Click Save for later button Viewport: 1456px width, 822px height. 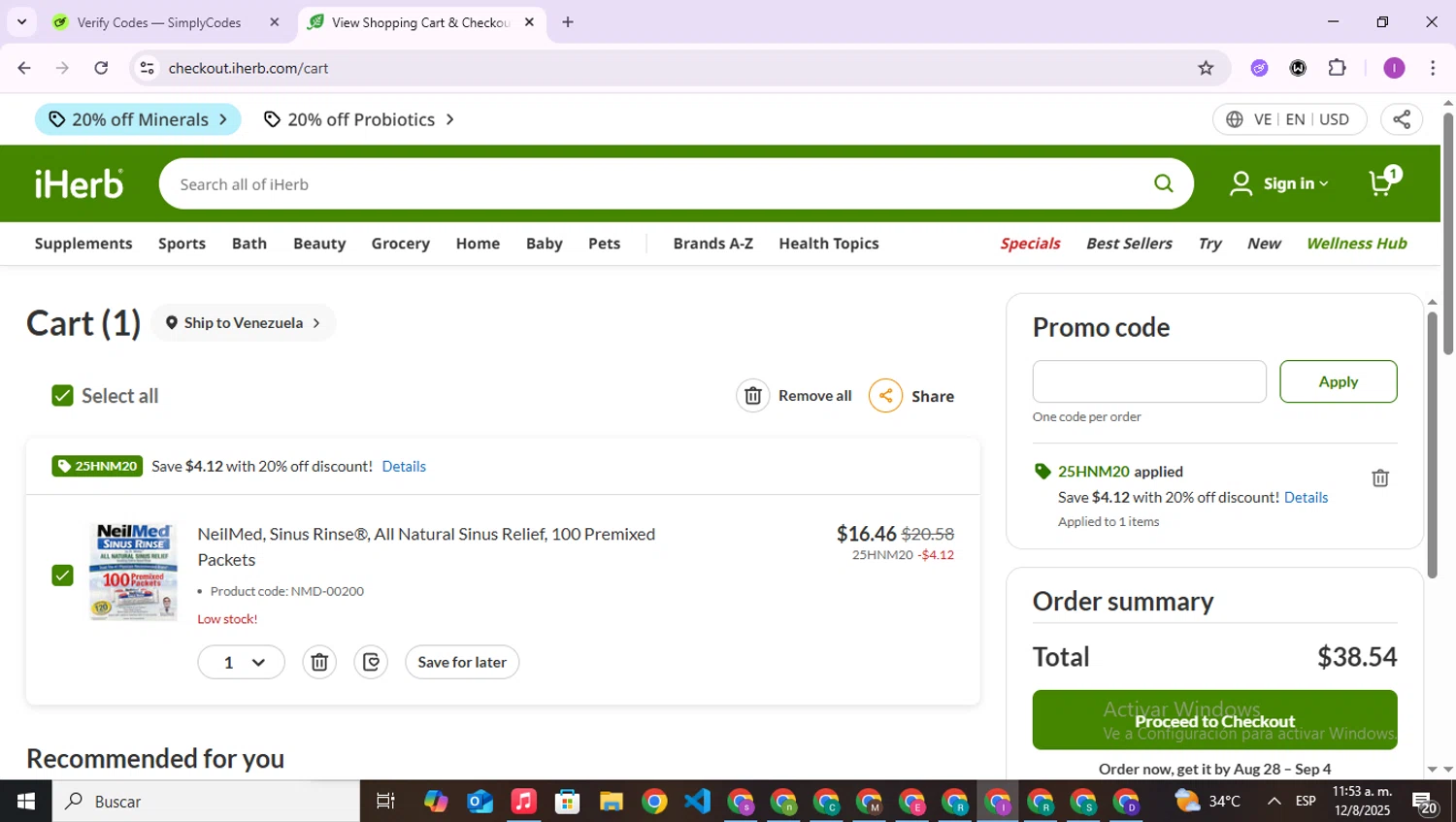pos(462,662)
